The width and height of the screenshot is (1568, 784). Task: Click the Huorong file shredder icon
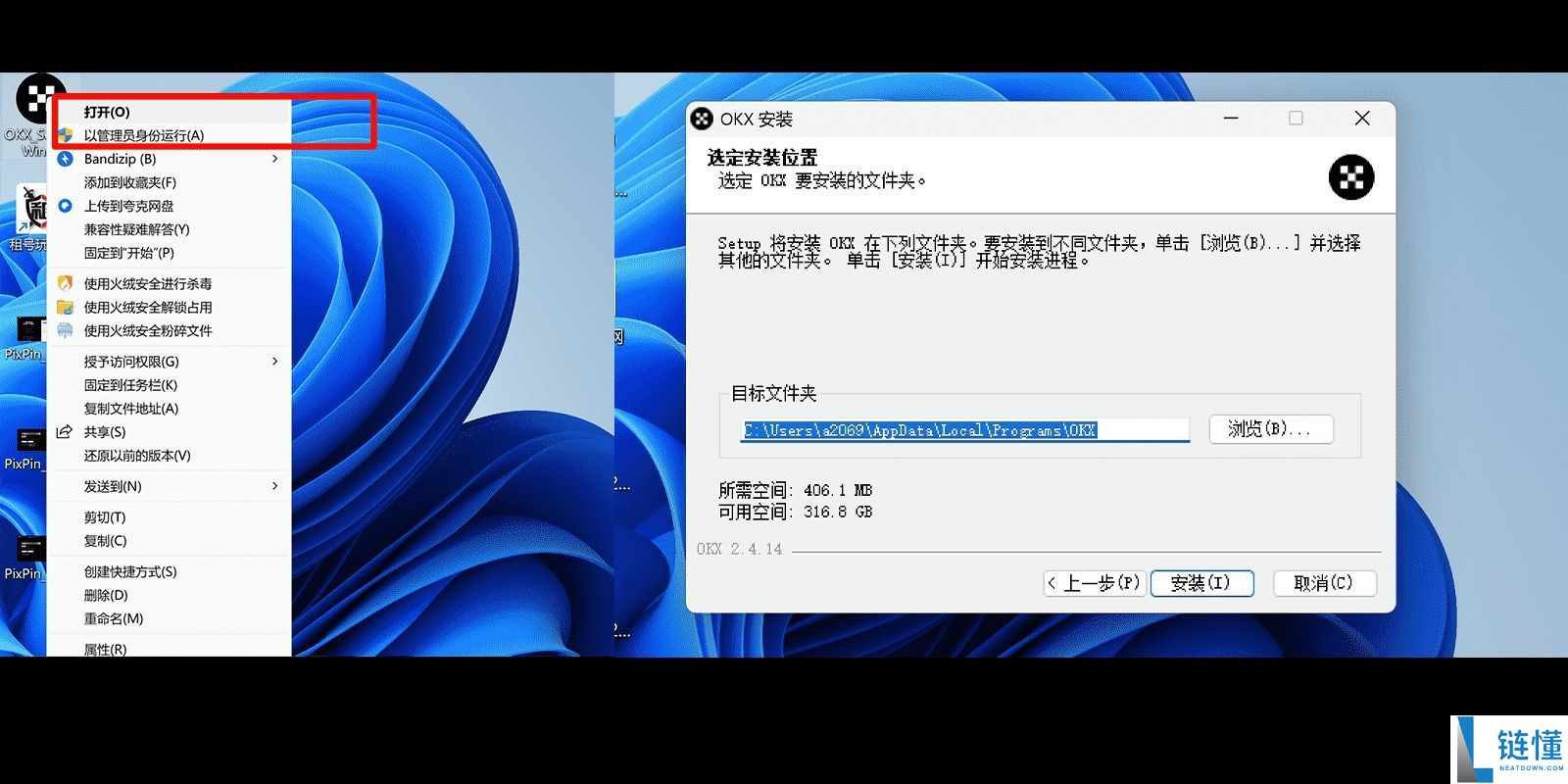point(66,330)
